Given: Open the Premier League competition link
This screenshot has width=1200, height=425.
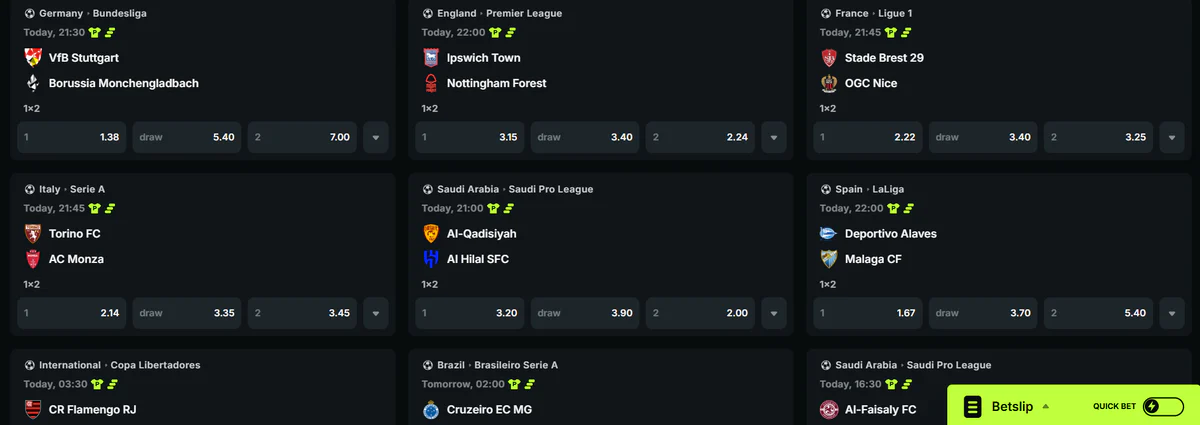Looking at the screenshot, I should tap(526, 13).
